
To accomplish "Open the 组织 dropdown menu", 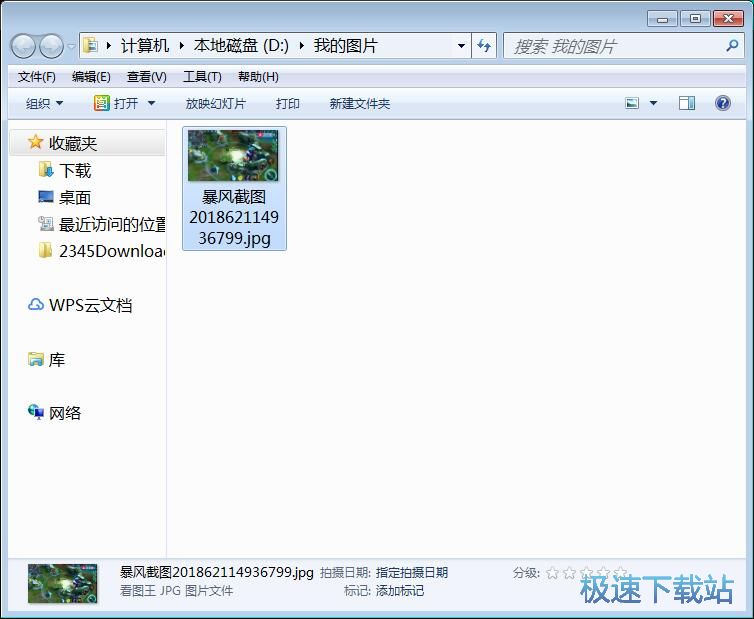I will coord(44,103).
